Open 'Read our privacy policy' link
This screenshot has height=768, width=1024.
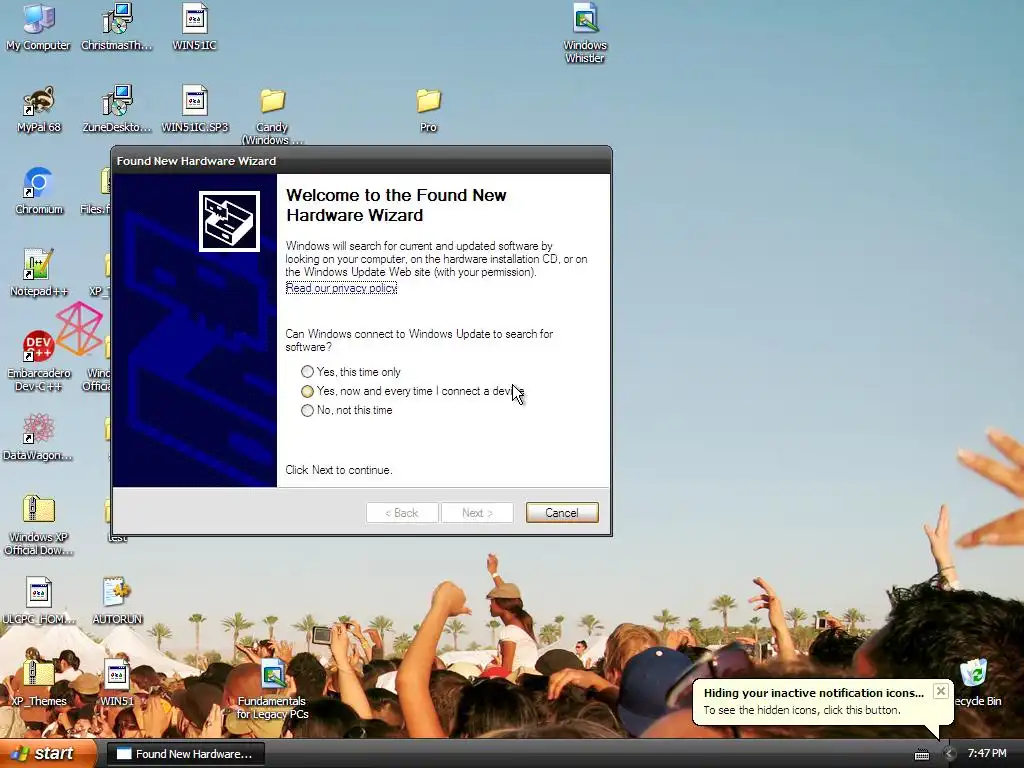(x=341, y=288)
